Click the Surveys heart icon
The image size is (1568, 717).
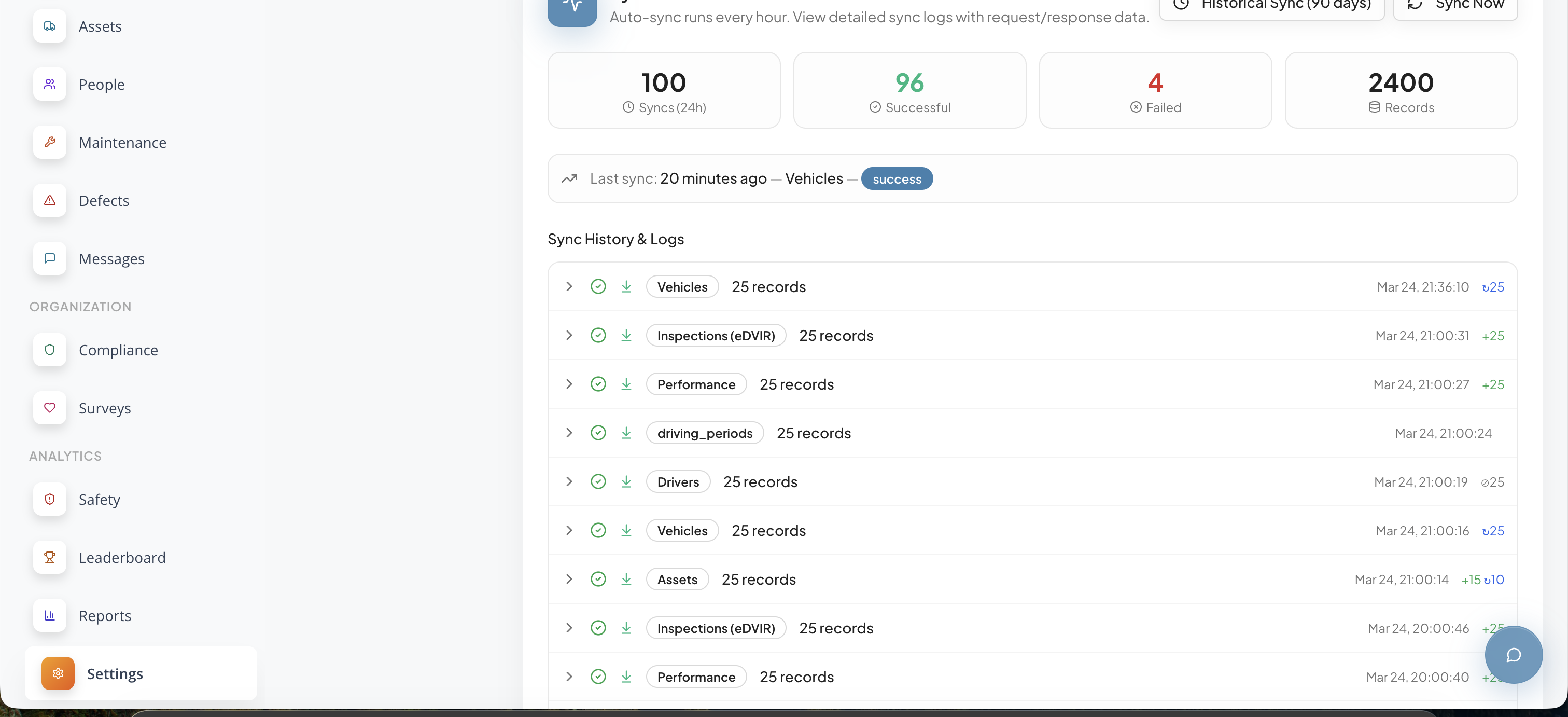coord(50,408)
